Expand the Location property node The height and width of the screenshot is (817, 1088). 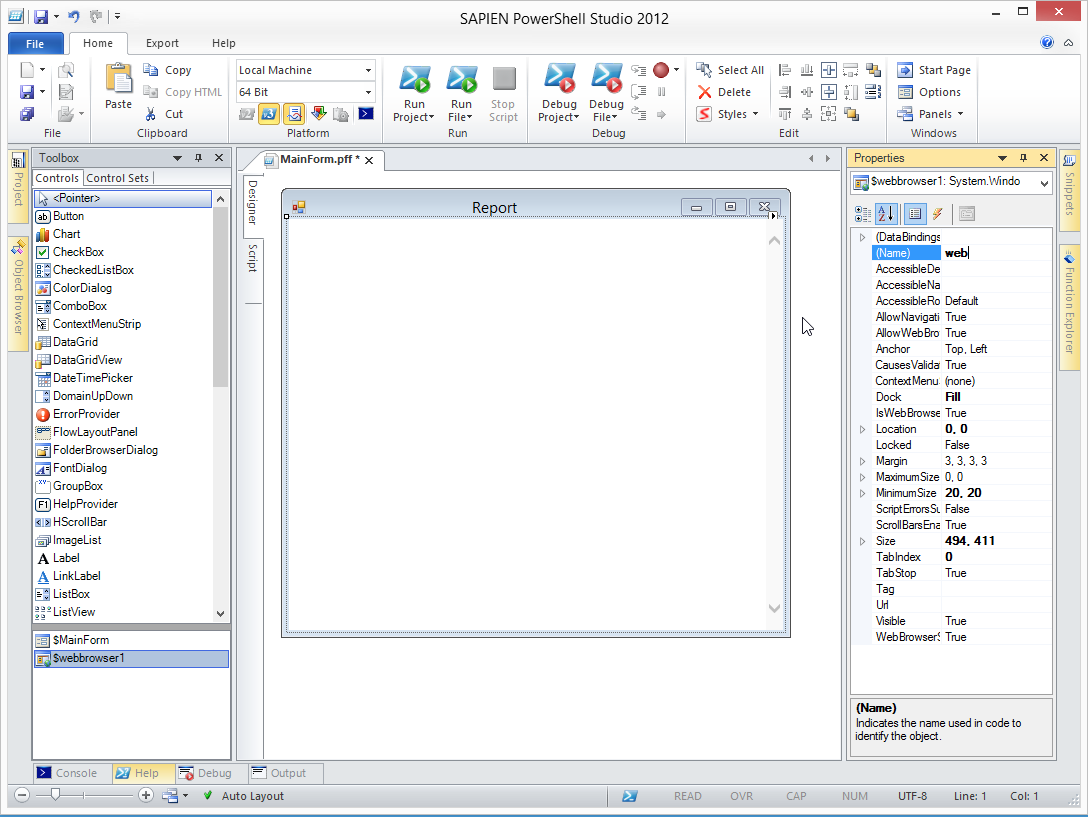point(863,429)
